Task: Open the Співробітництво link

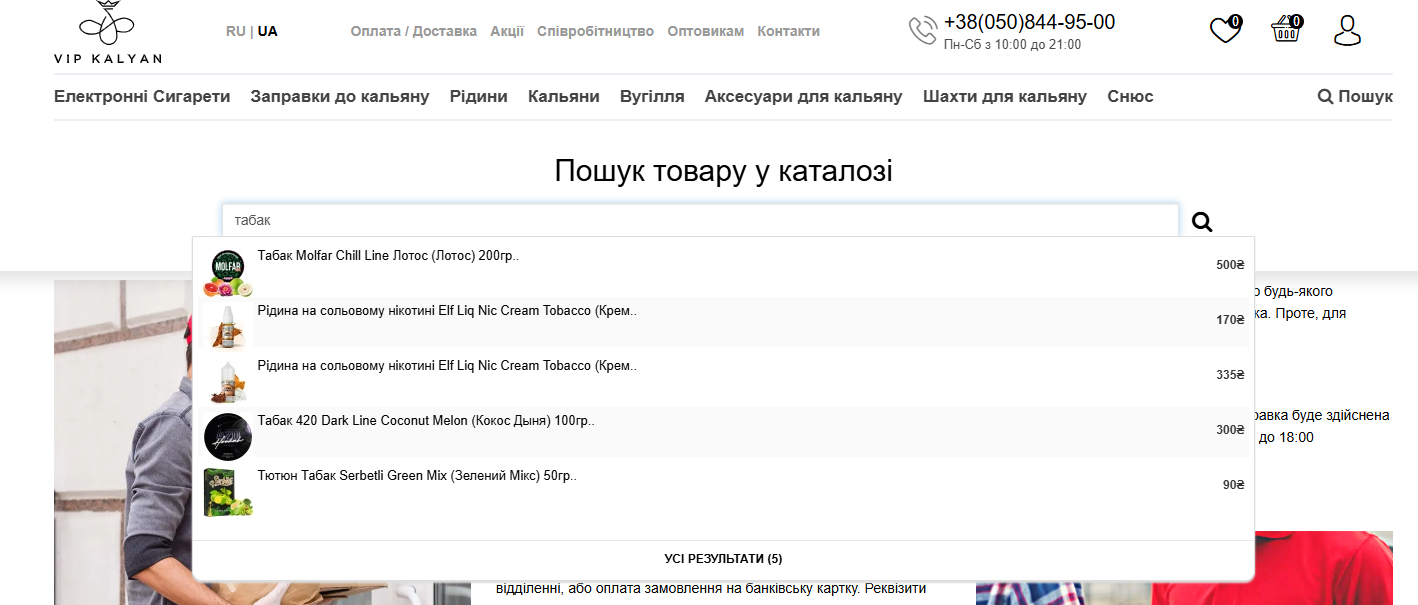Action: [595, 31]
